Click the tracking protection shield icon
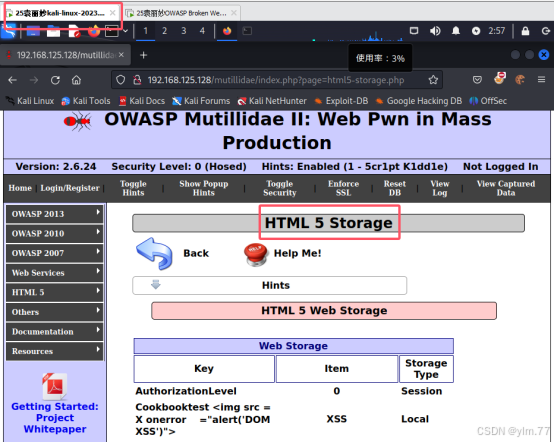The width and height of the screenshot is (554, 442). 120,80
